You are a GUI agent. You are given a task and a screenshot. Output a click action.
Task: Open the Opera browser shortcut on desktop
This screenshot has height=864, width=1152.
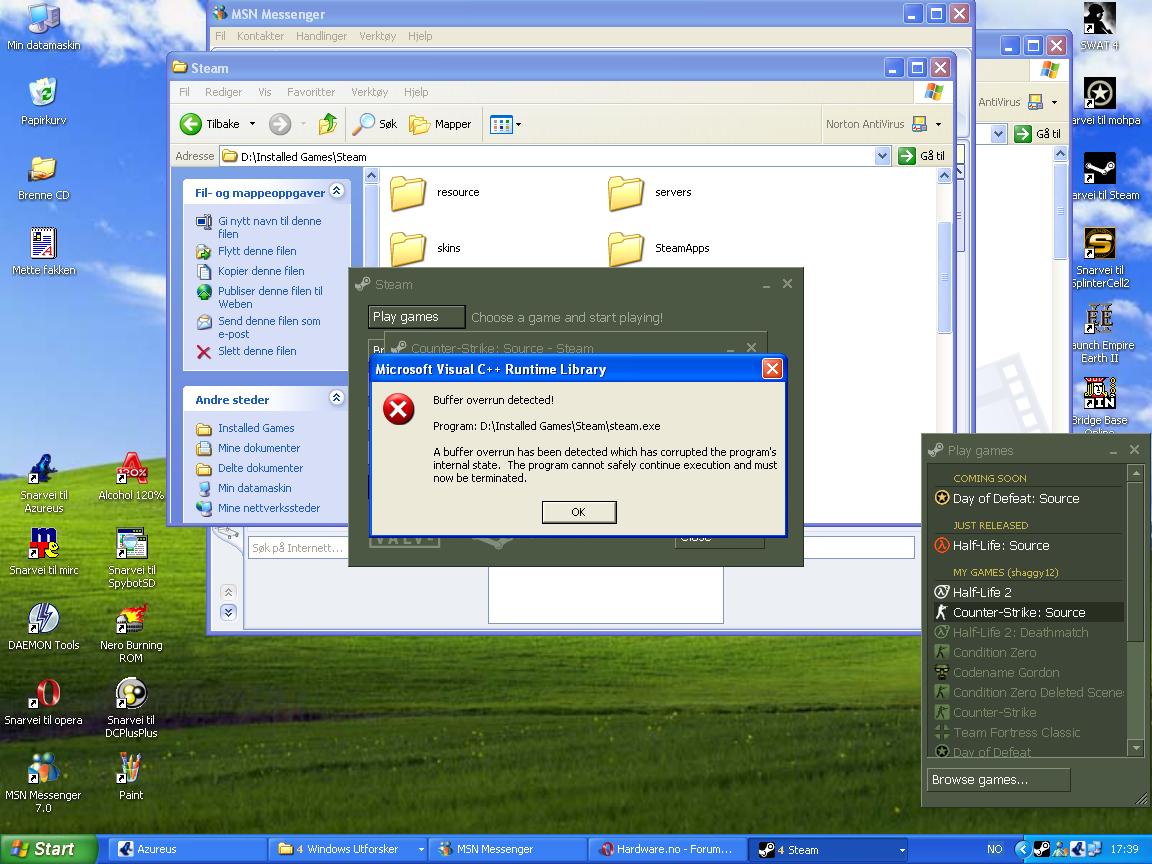click(43, 695)
